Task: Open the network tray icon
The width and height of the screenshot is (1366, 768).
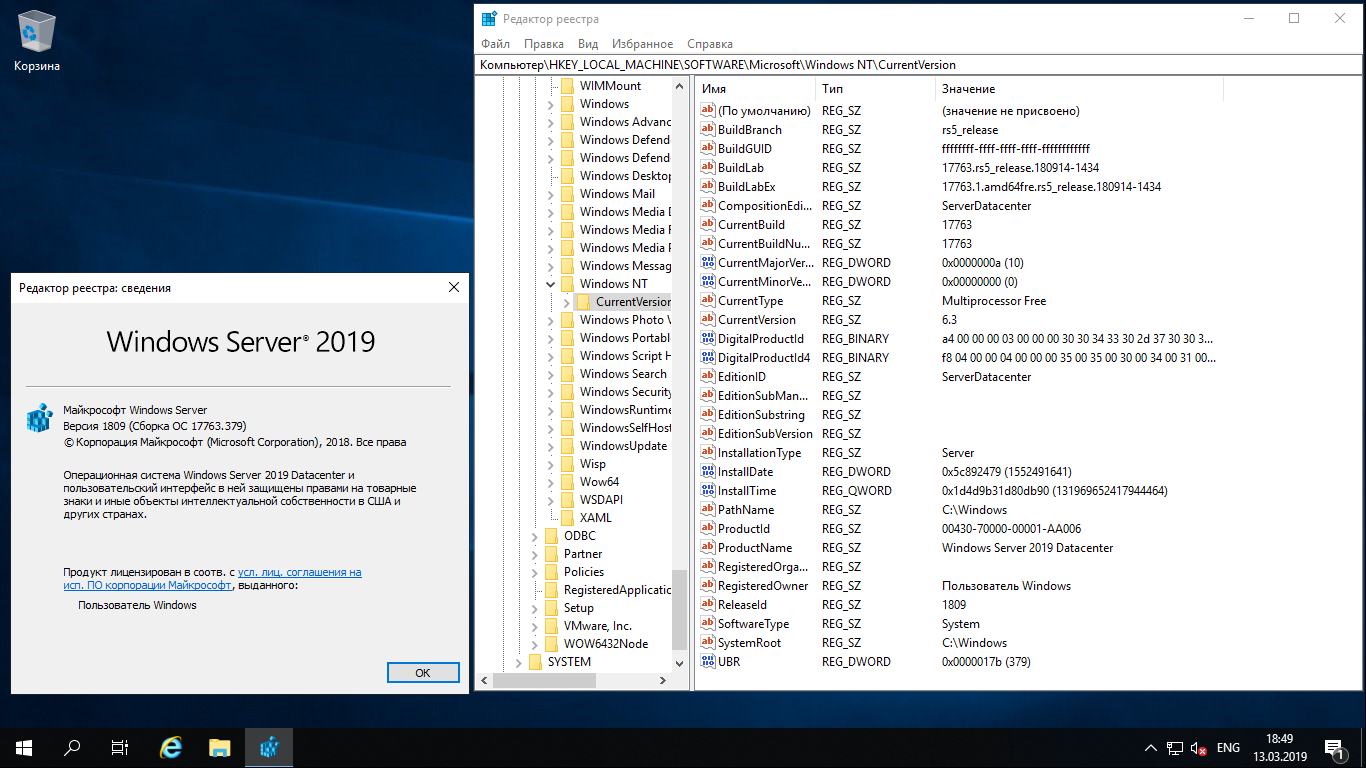Action: coord(1174,748)
